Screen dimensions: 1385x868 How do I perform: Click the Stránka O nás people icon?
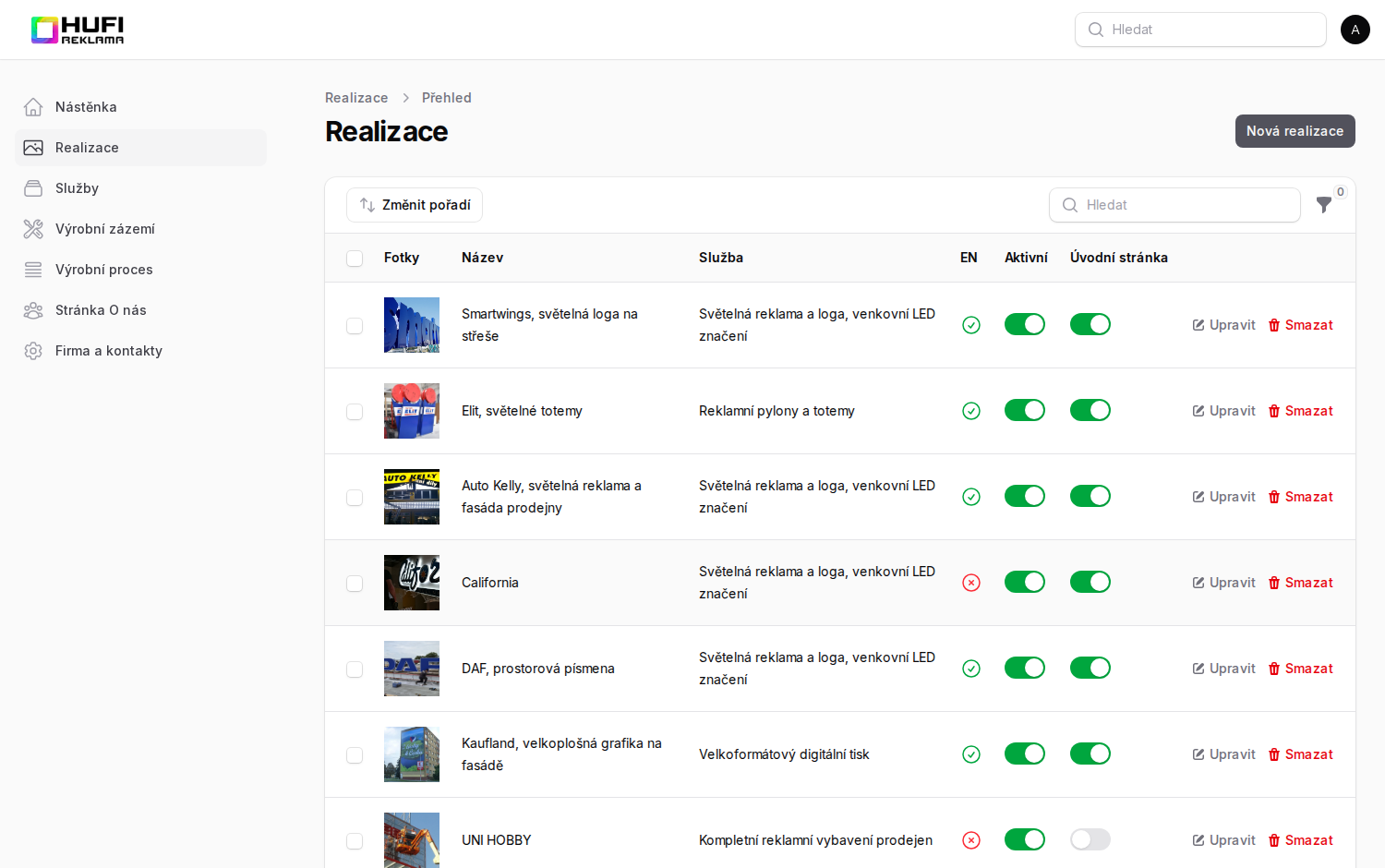pos(33,310)
